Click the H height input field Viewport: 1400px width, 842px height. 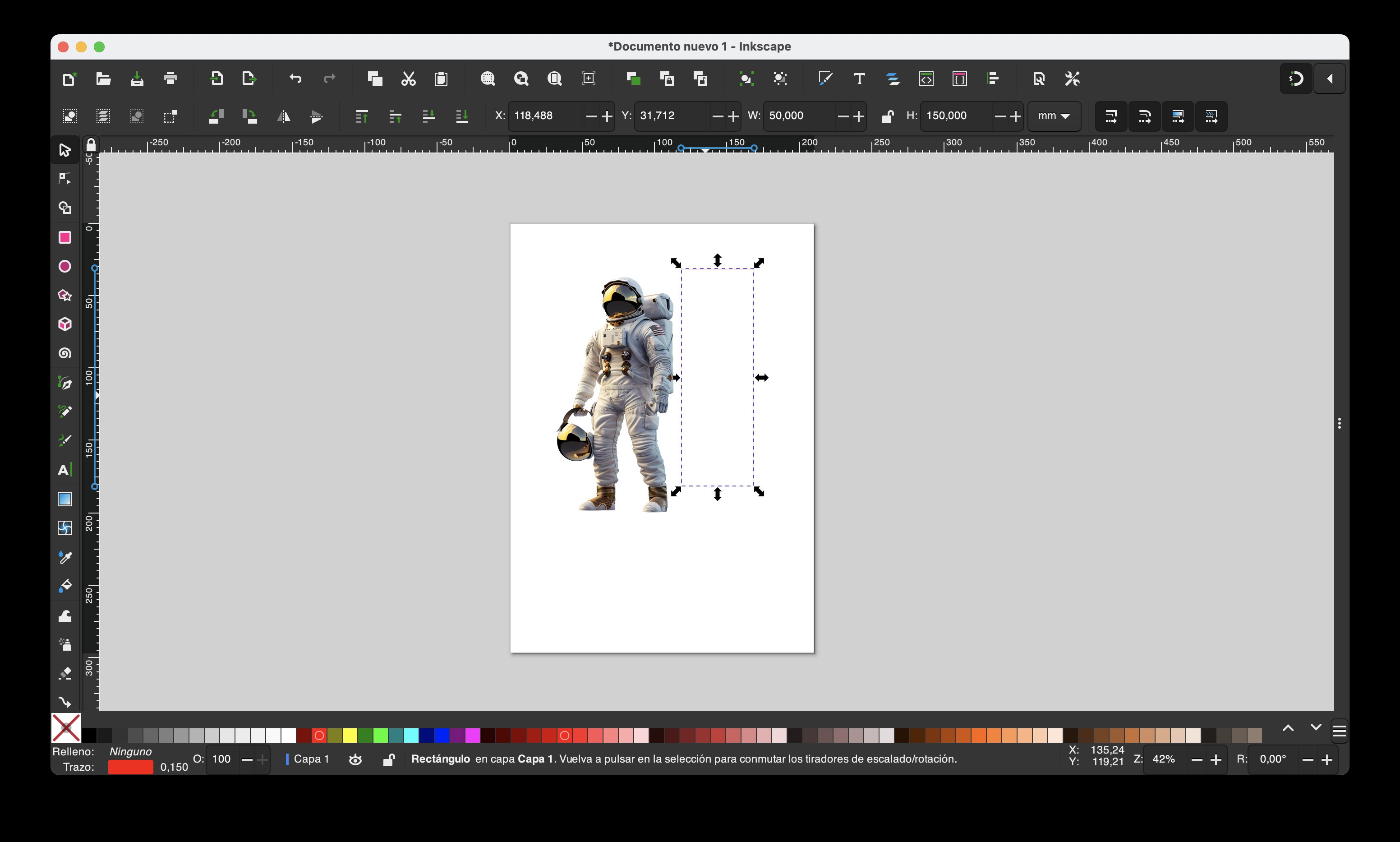(957, 116)
